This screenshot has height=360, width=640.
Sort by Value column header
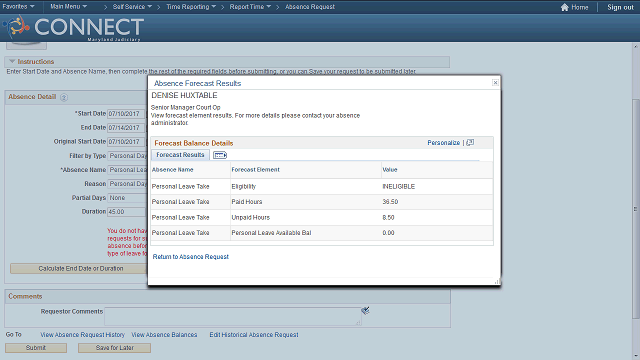pos(390,169)
